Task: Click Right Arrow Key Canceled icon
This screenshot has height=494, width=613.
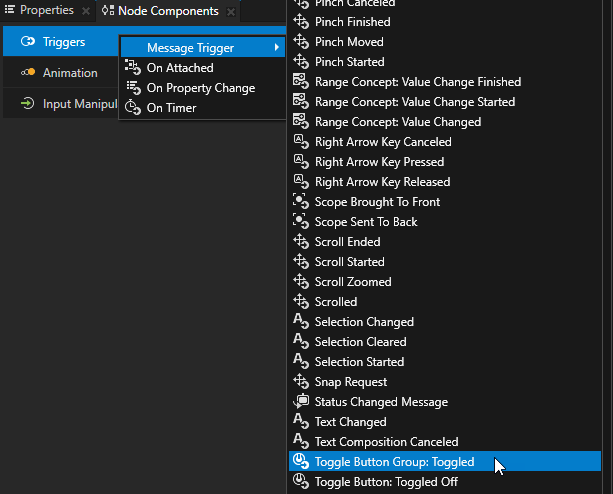Action: [301, 141]
